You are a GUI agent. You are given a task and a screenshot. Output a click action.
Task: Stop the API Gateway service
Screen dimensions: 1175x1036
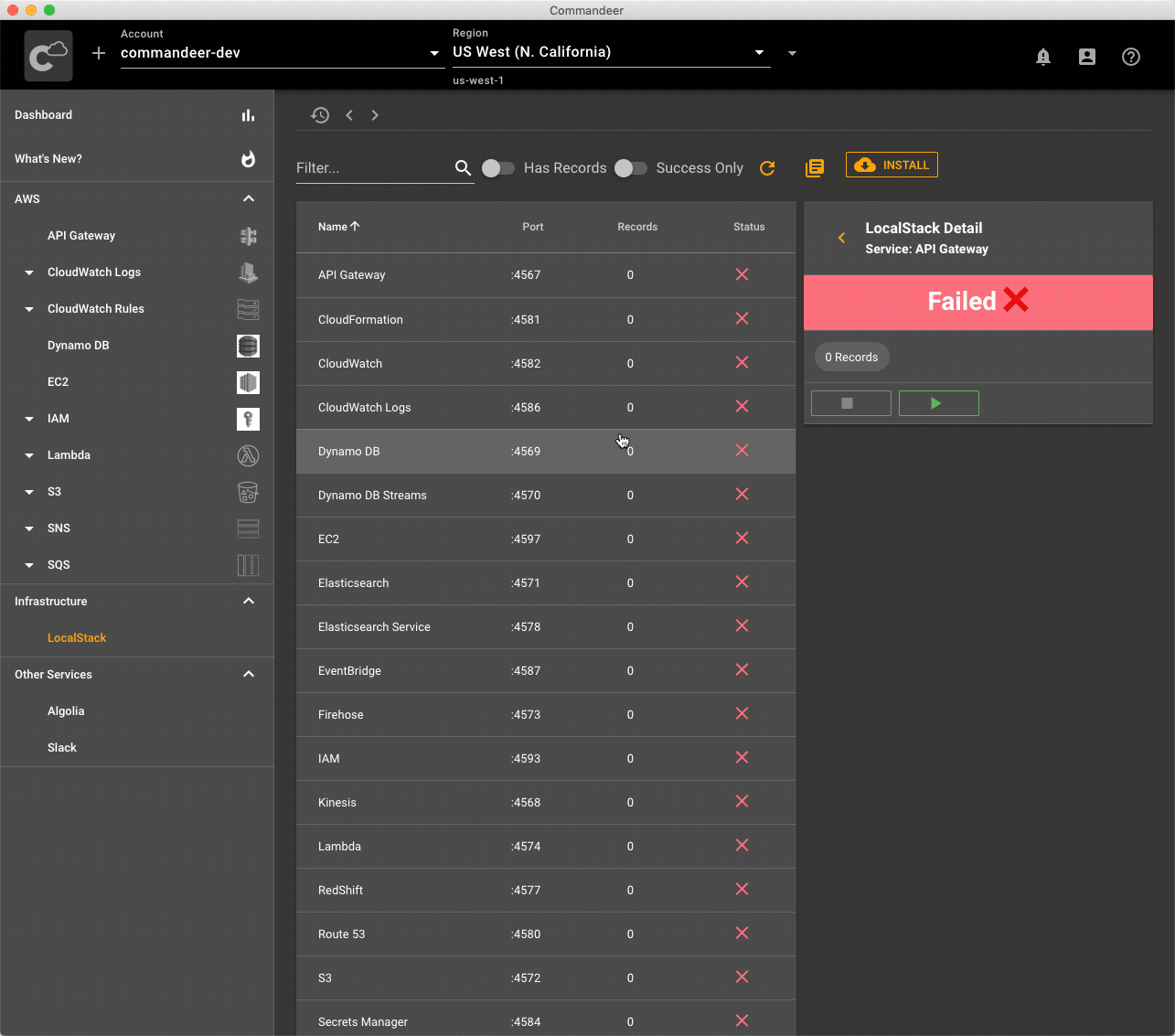[x=851, y=403]
